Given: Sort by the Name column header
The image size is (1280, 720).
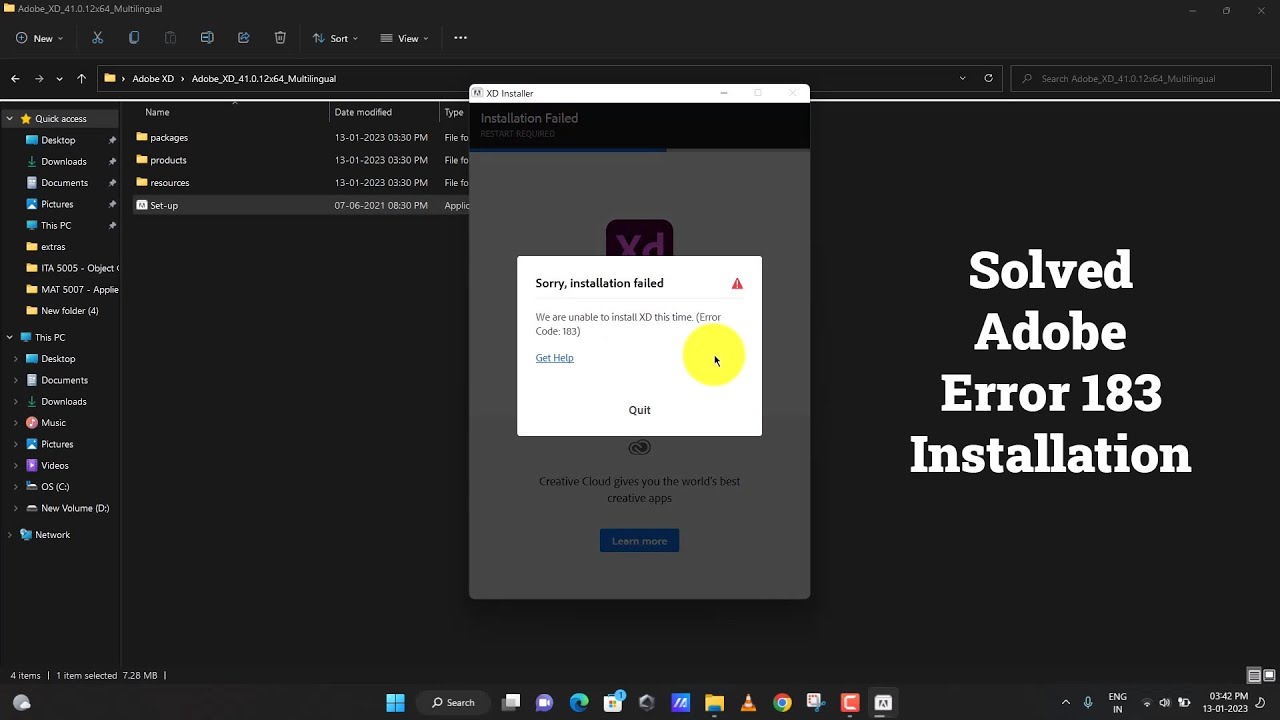Looking at the screenshot, I should coord(157,112).
